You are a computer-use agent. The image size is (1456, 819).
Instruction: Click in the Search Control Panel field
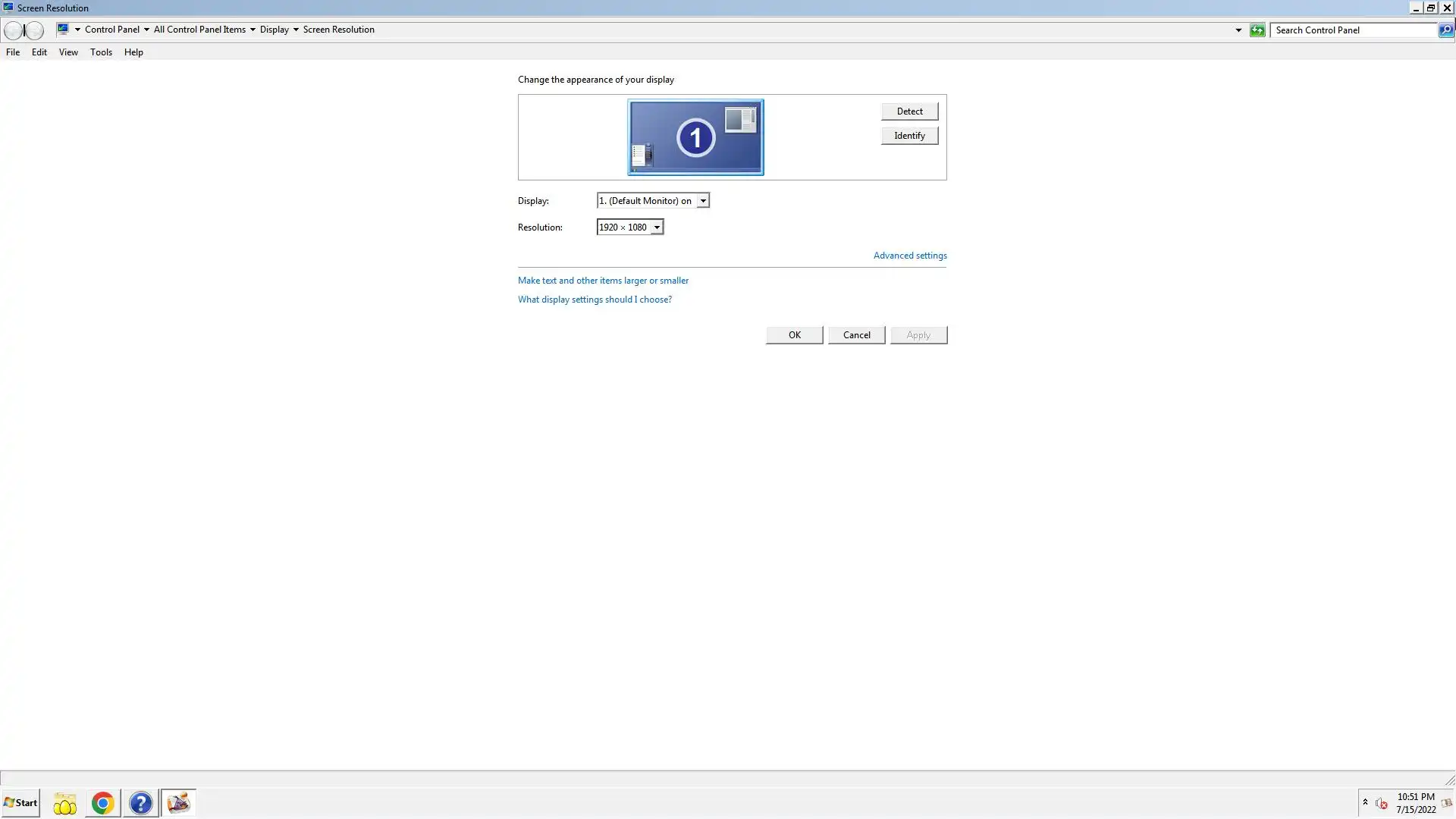(1354, 30)
